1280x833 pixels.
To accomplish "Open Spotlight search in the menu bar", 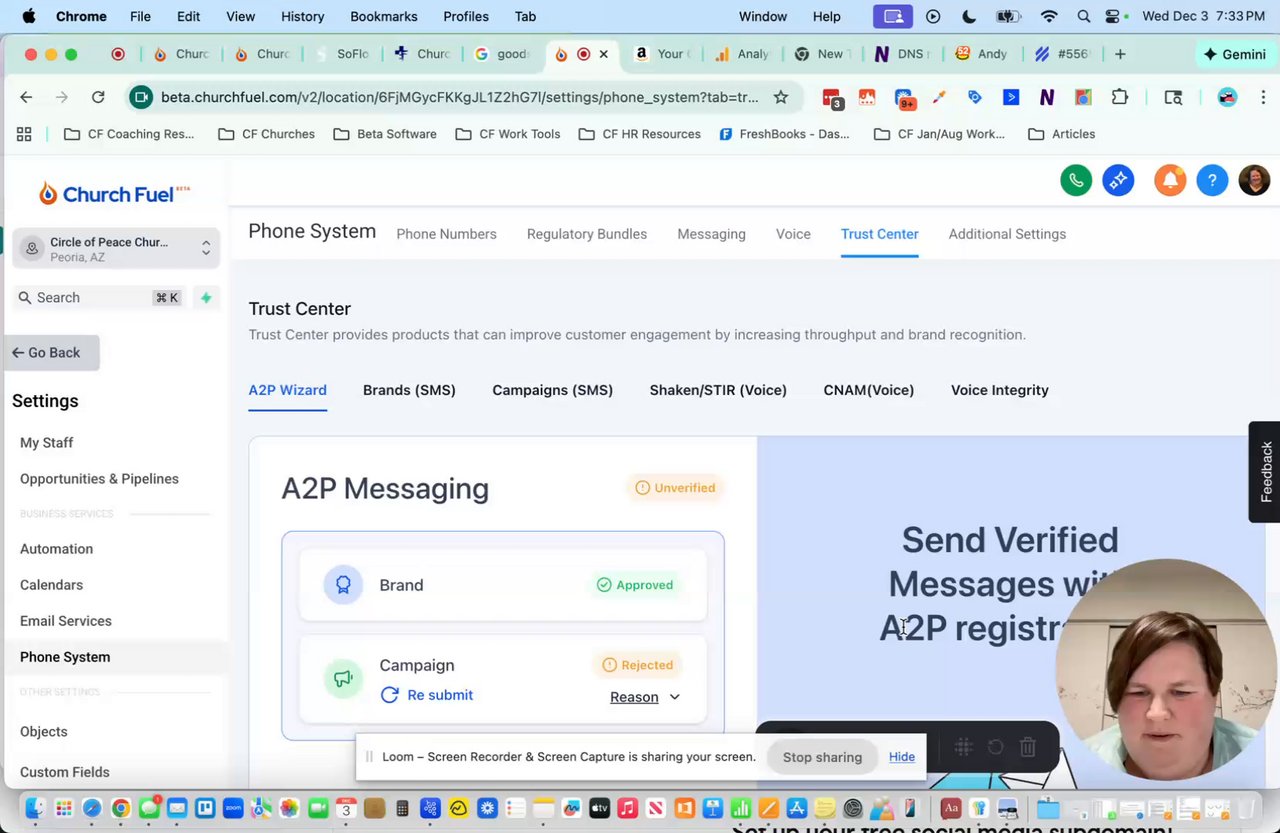I will 1084,16.
